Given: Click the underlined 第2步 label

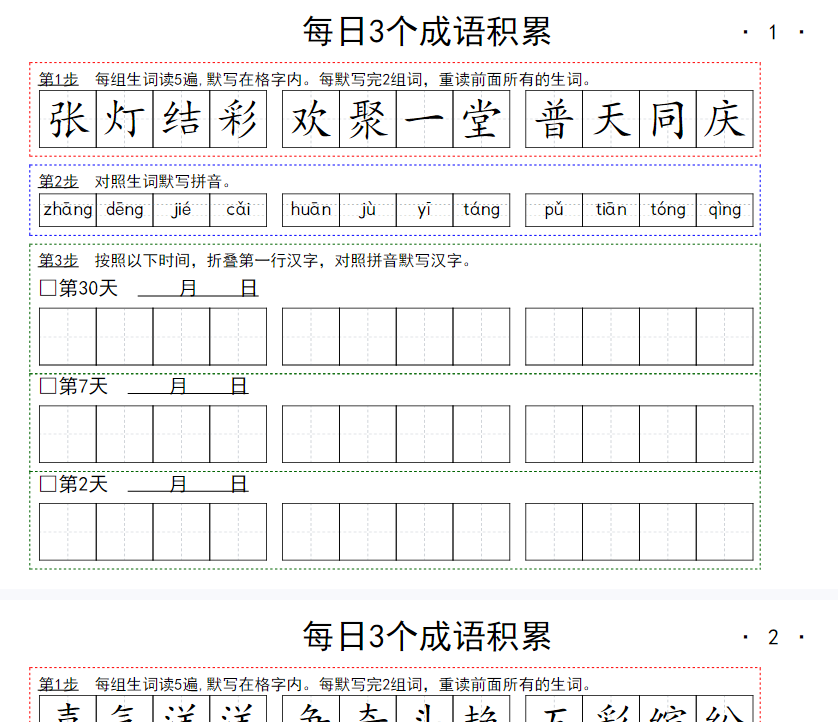Looking at the screenshot, I should tap(58, 181).
